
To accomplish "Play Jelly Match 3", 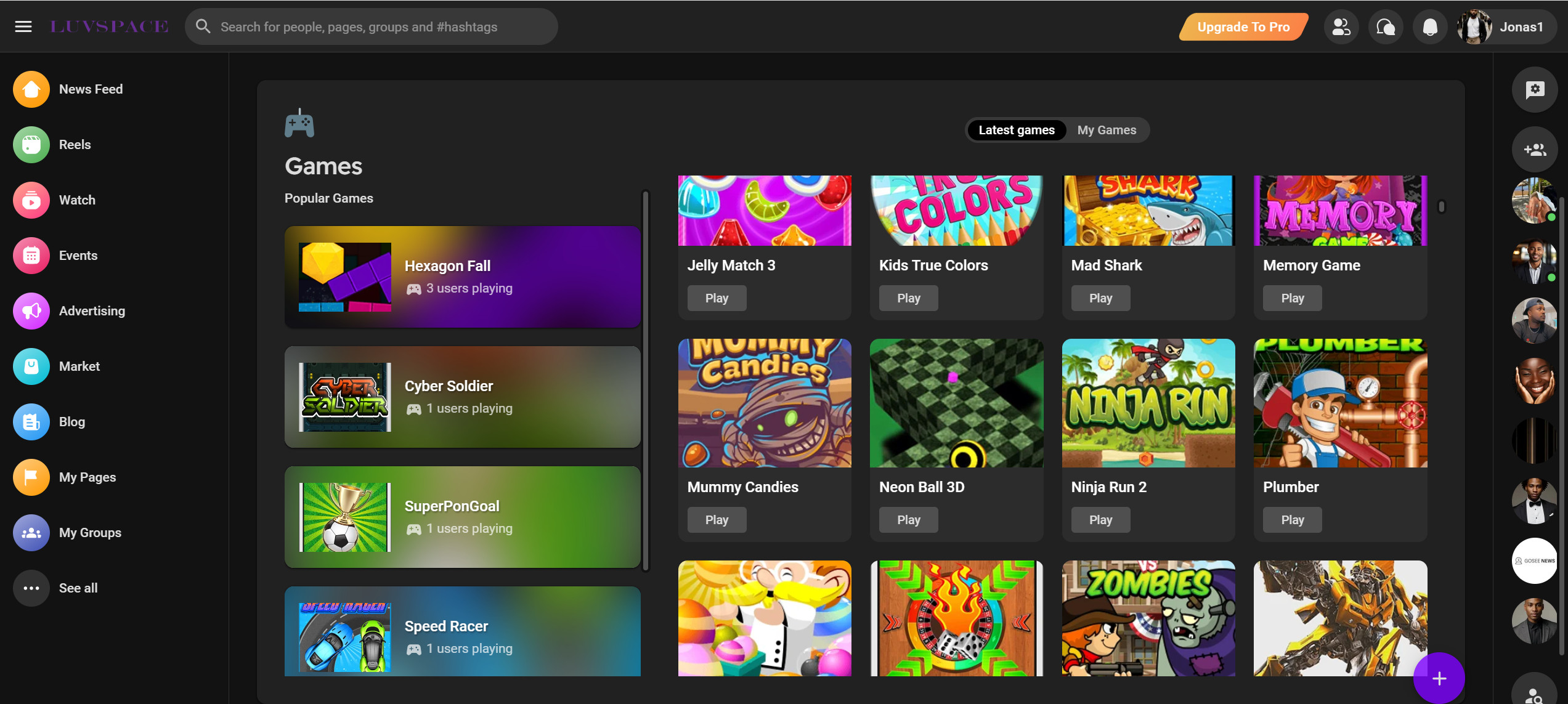I will [717, 298].
